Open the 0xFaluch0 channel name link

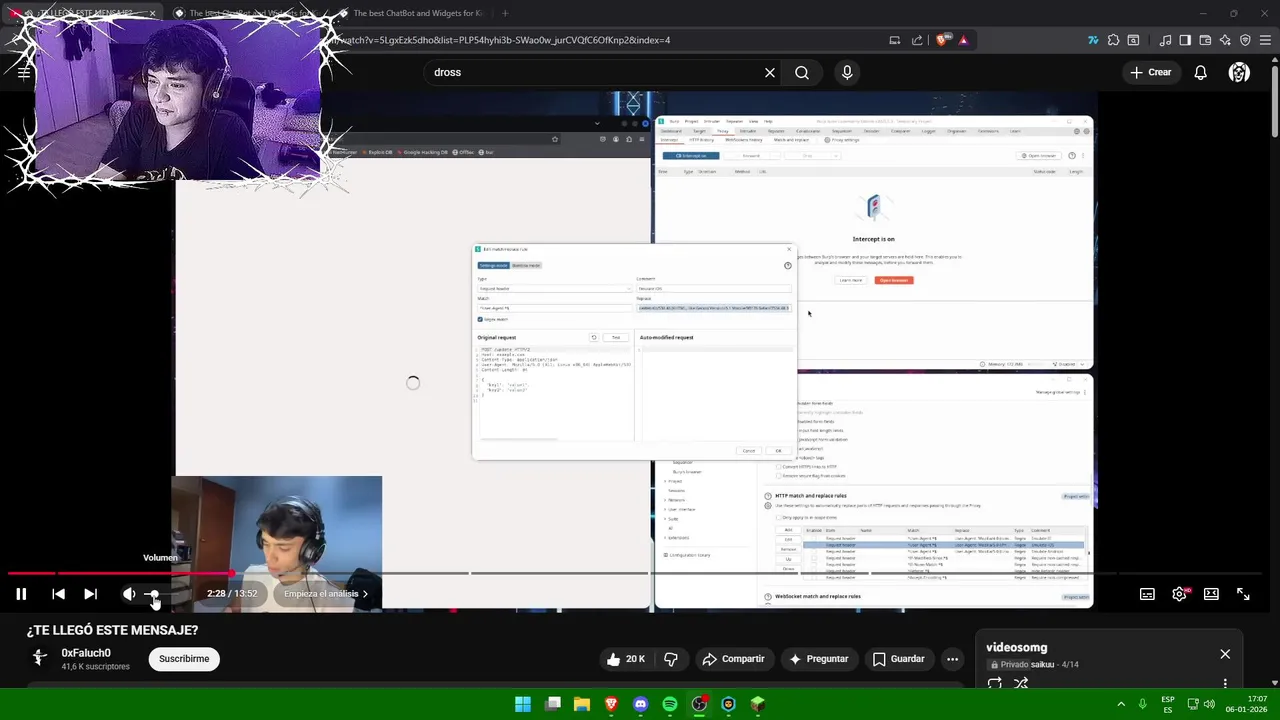click(86, 653)
